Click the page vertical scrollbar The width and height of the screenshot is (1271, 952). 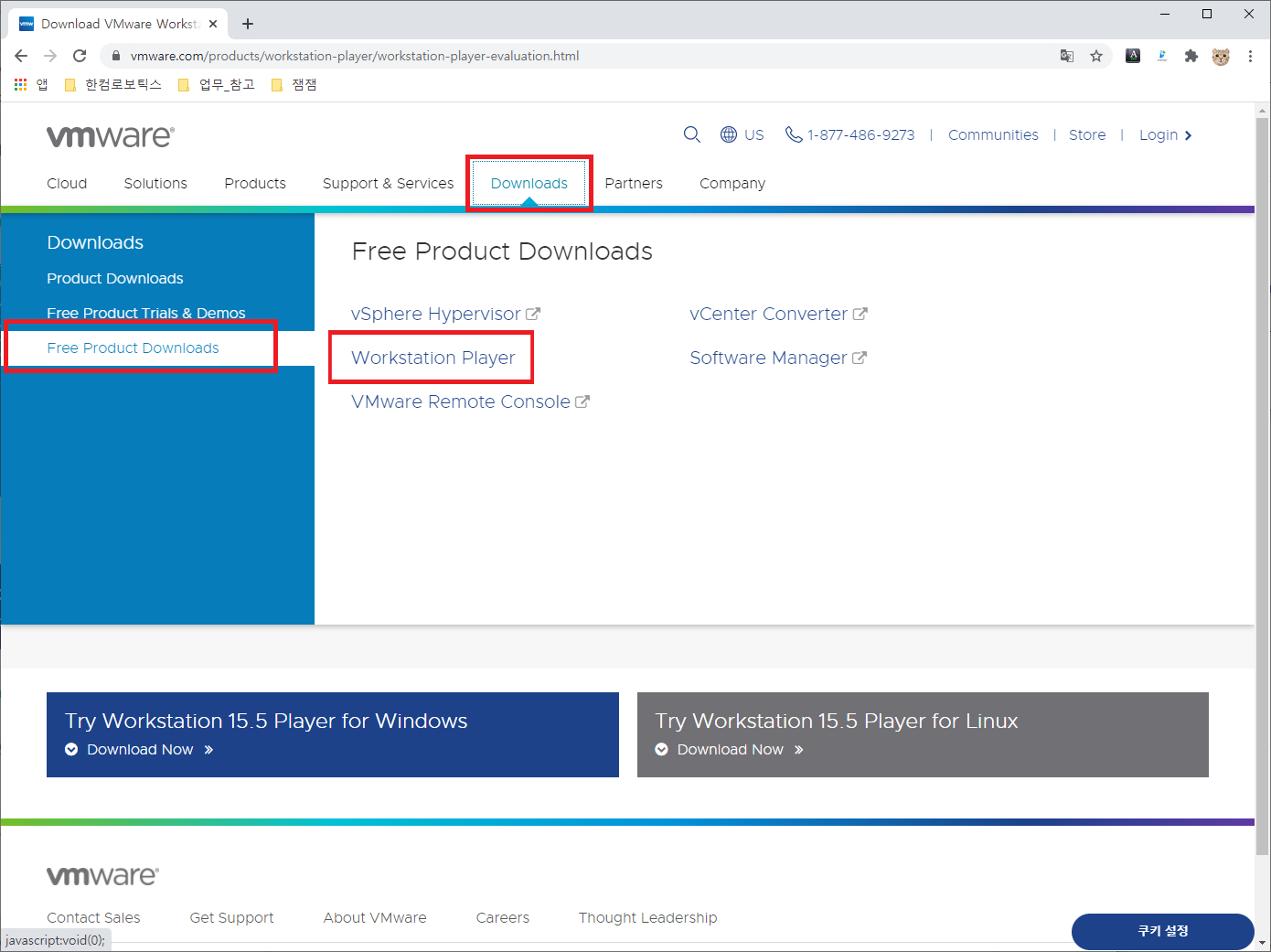[x=1262, y=485]
